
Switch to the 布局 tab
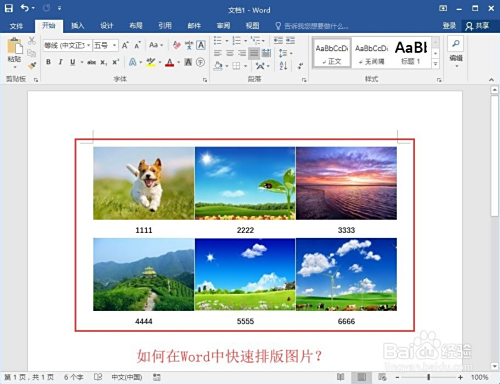(x=136, y=26)
